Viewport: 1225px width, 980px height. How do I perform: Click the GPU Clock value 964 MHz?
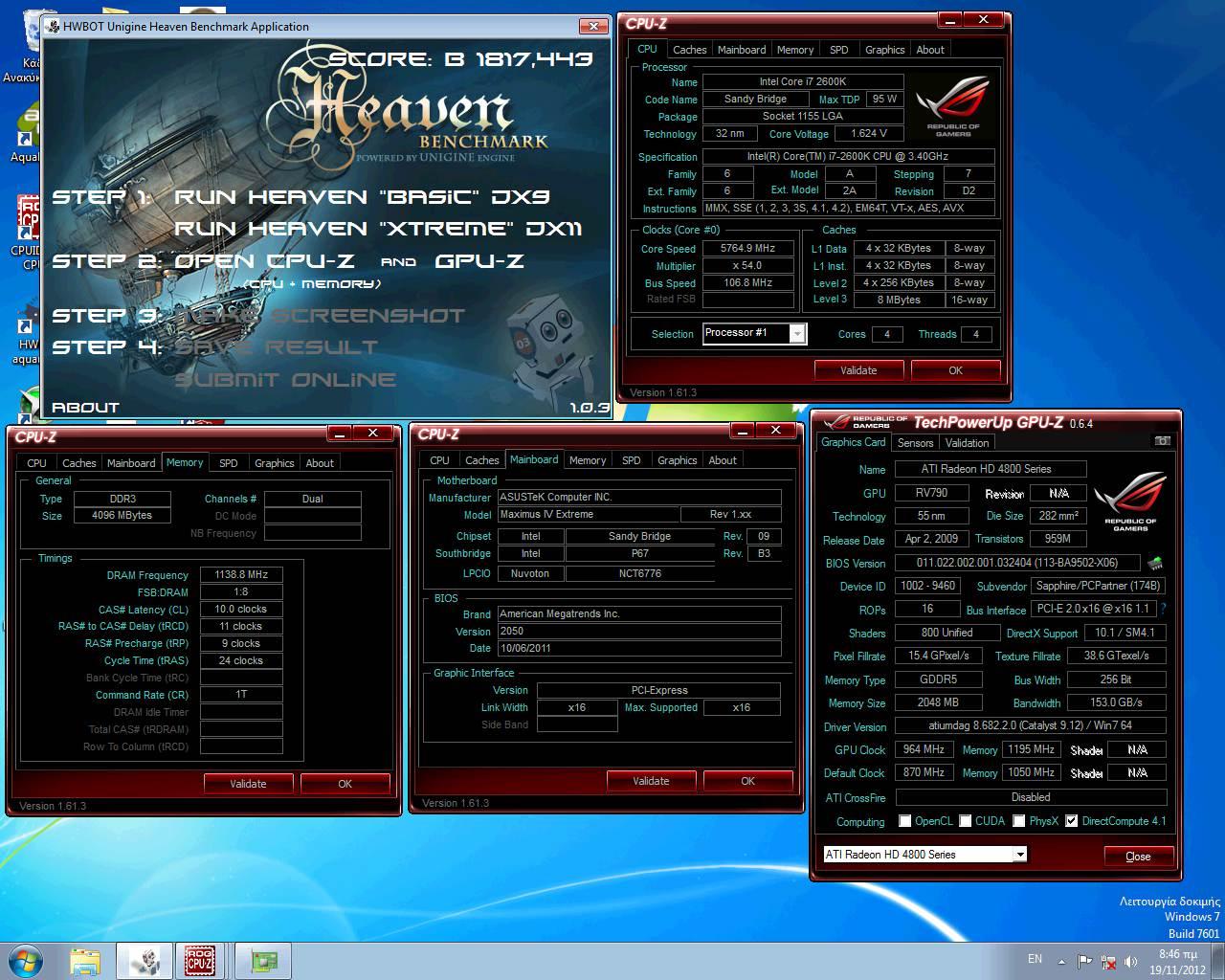pyautogui.click(x=924, y=749)
